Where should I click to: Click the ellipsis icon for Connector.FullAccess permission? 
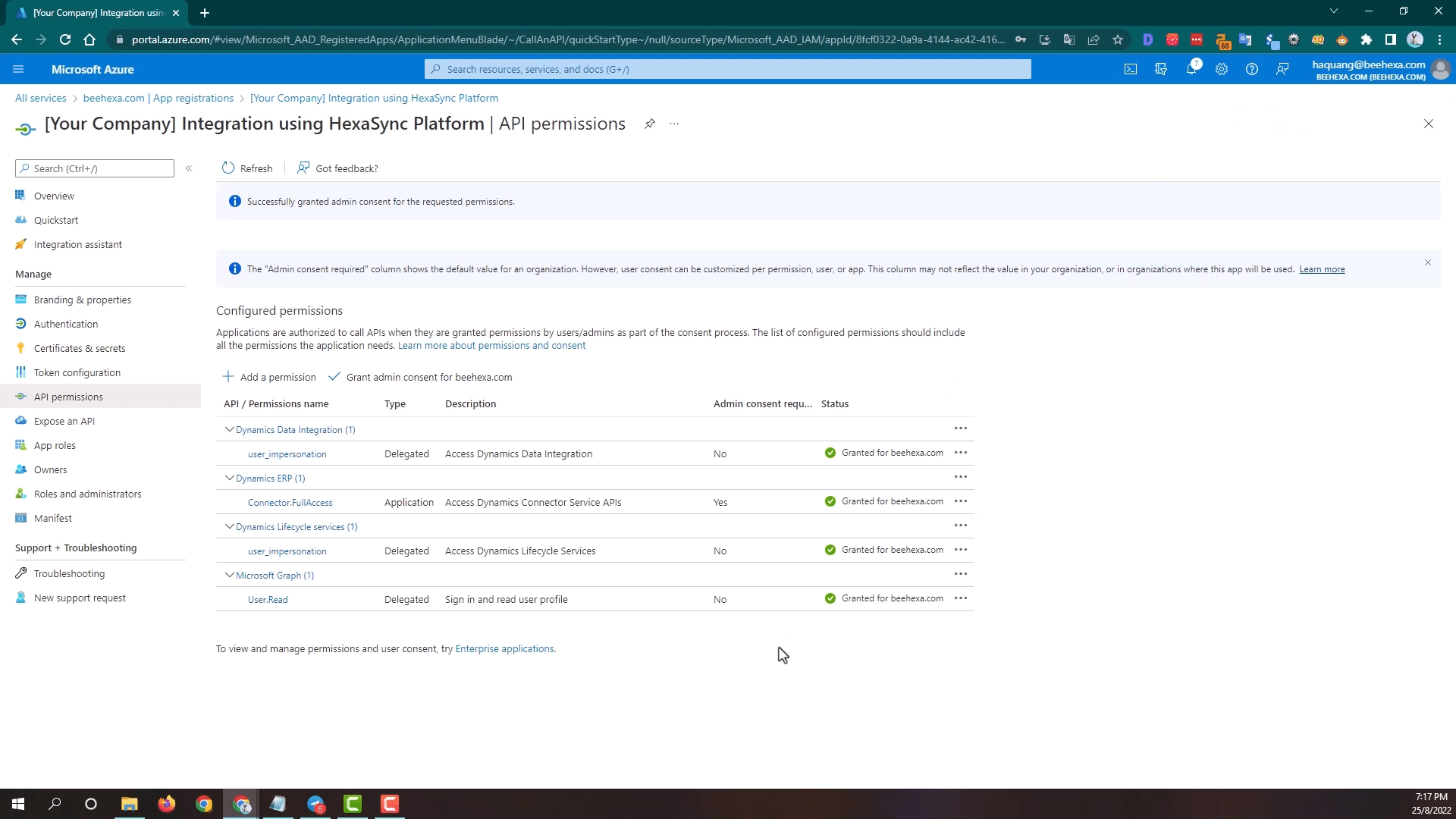tap(961, 501)
